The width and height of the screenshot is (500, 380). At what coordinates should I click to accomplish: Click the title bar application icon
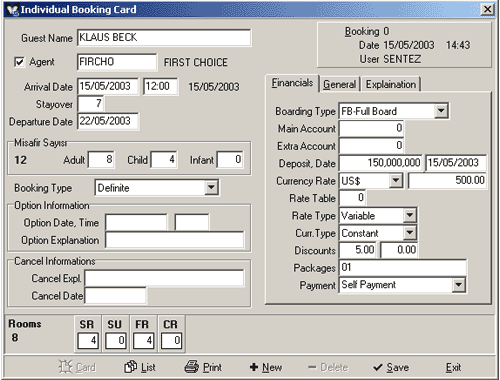13,10
